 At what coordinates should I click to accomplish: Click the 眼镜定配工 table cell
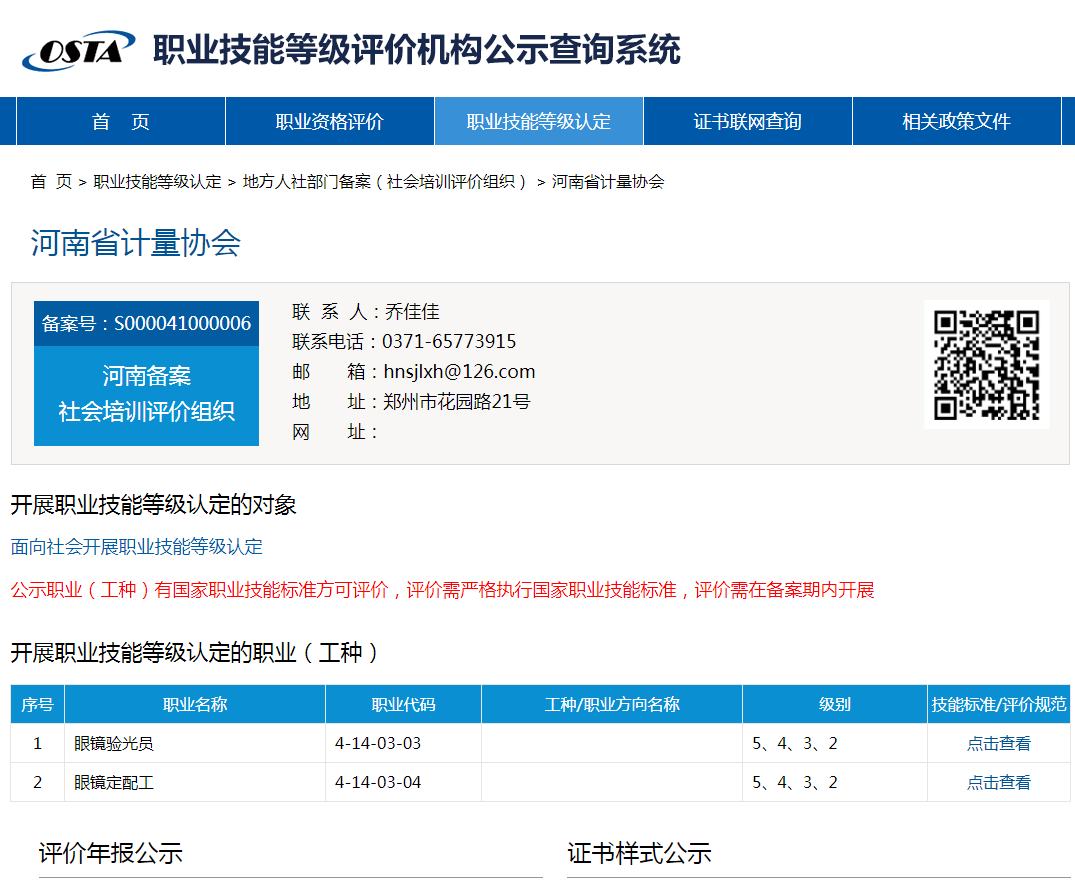pos(195,782)
